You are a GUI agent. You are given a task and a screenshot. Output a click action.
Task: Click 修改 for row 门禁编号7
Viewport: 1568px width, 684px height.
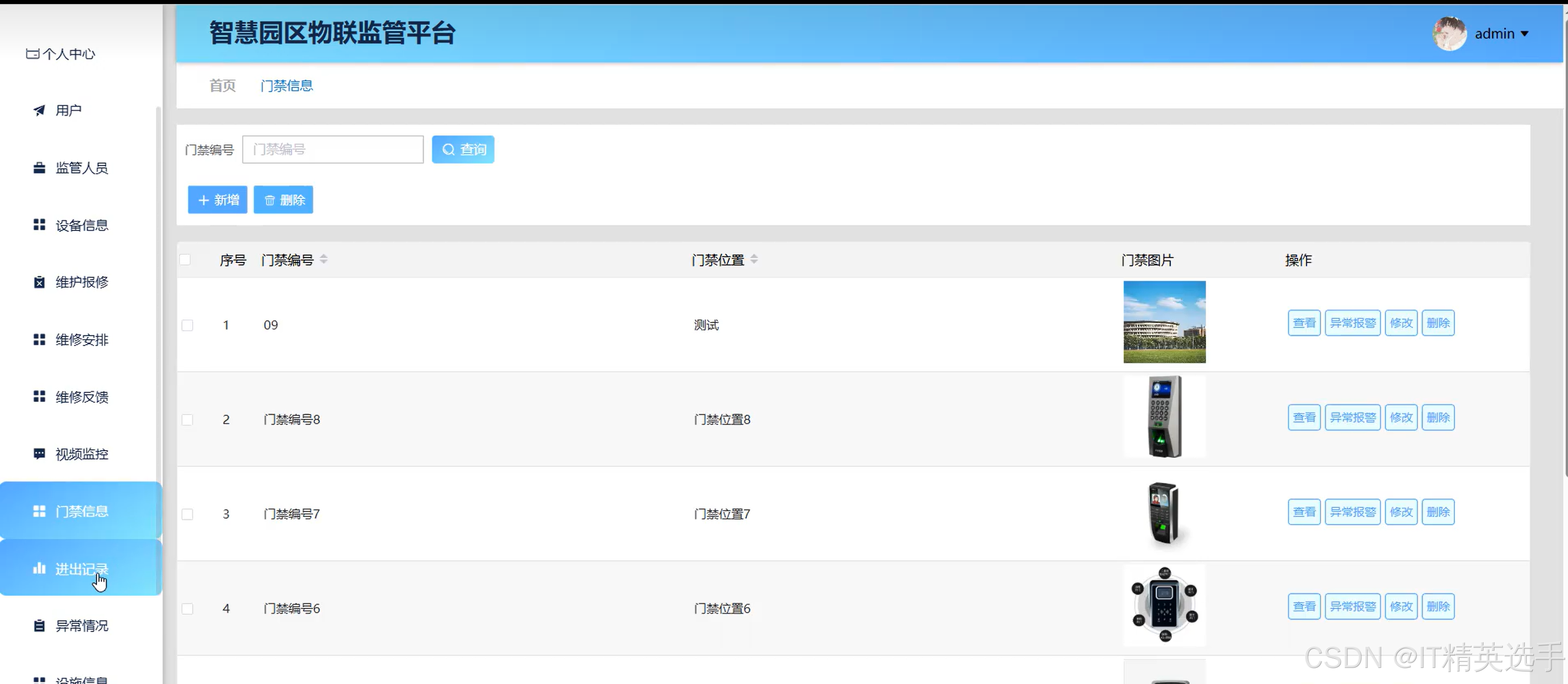(1401, 512)
